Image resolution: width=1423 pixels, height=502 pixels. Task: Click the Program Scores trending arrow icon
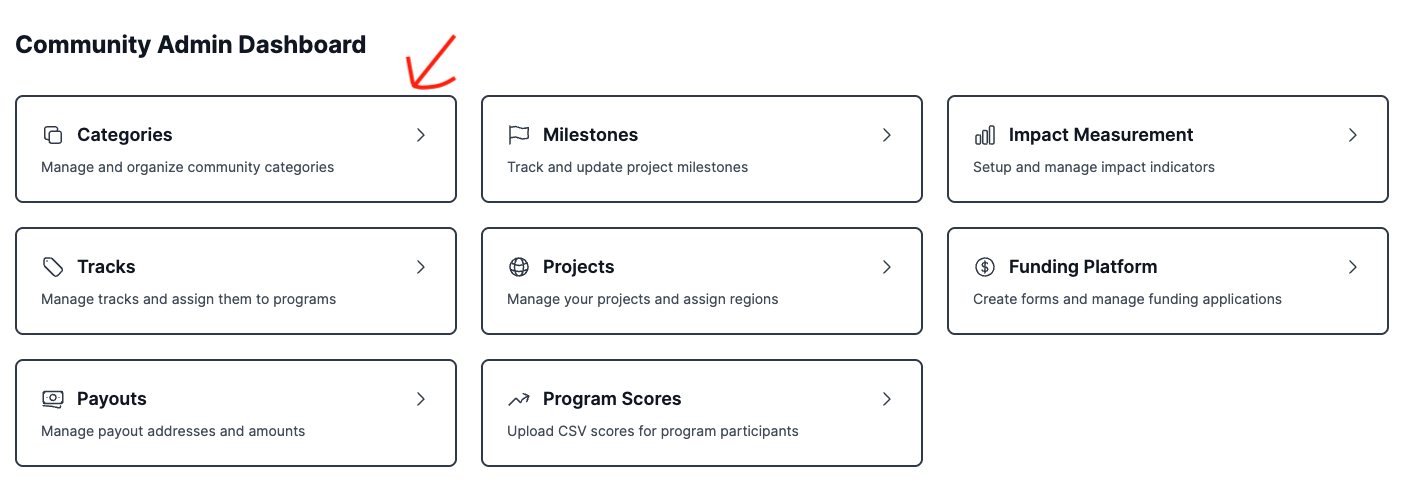(519, 399)
